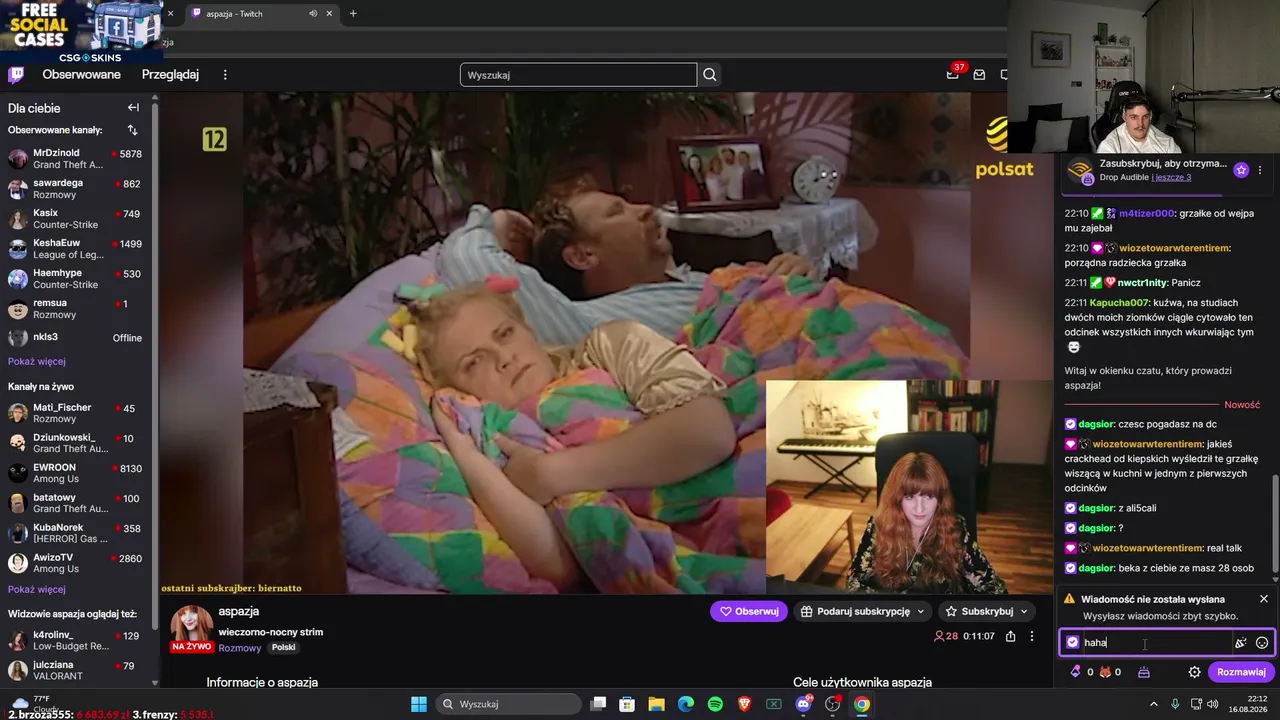The height and width of the screenshot is (720, 1280).
Task: Open the top navigation three-dot menu
Action: (225, 75)
